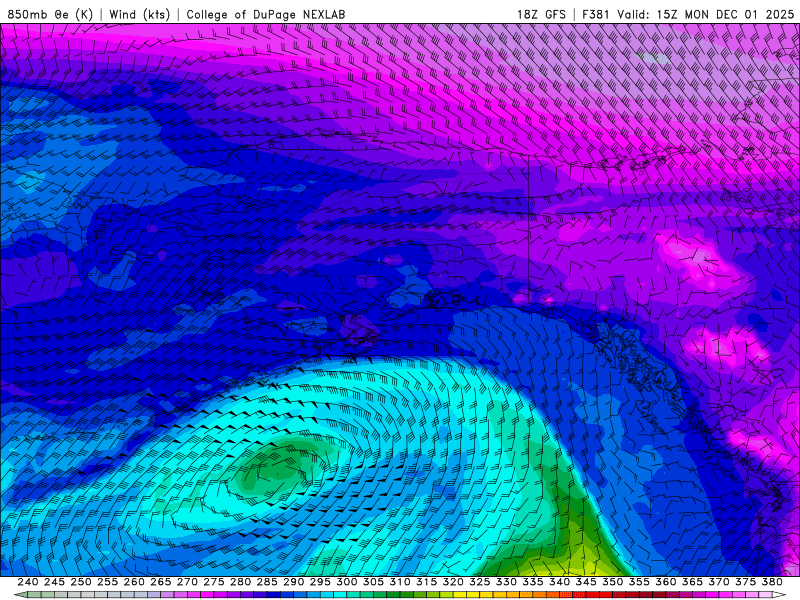Image resolution: width=800 pixels, height=600 pixels.
Task: Select the 320 label on the color scale
Action: tap(453, 582)
